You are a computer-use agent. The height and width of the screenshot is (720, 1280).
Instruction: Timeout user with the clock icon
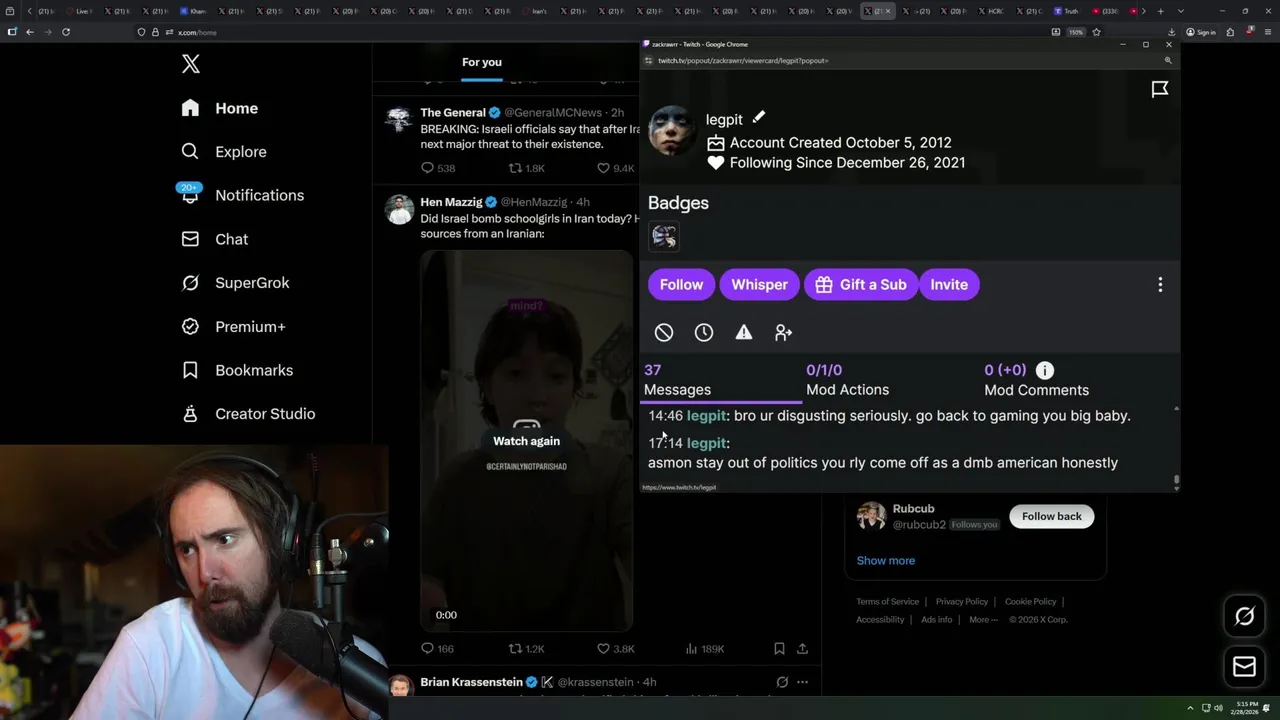[704, 332]
